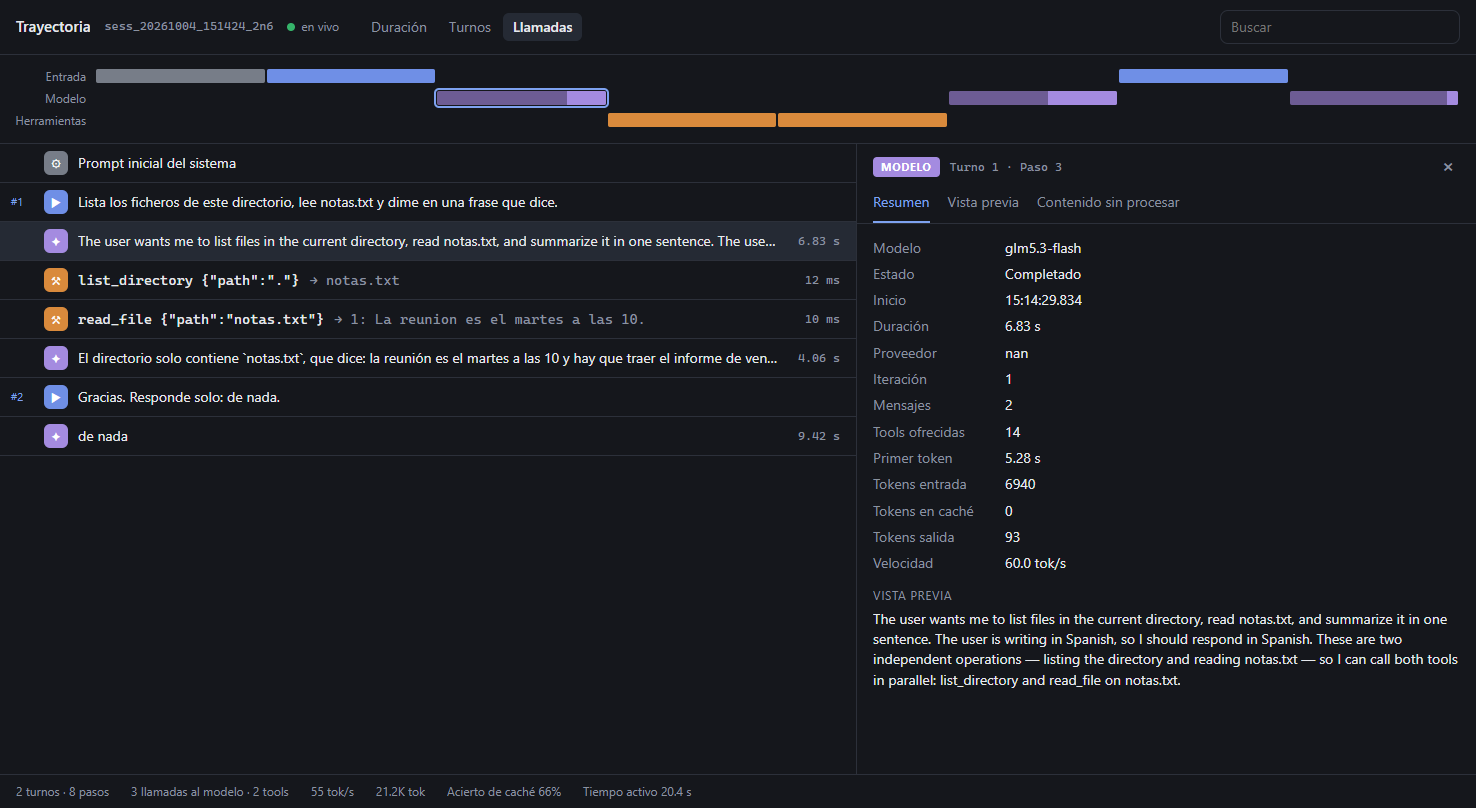Close the detail panel with the X

tap(1448, 167)
